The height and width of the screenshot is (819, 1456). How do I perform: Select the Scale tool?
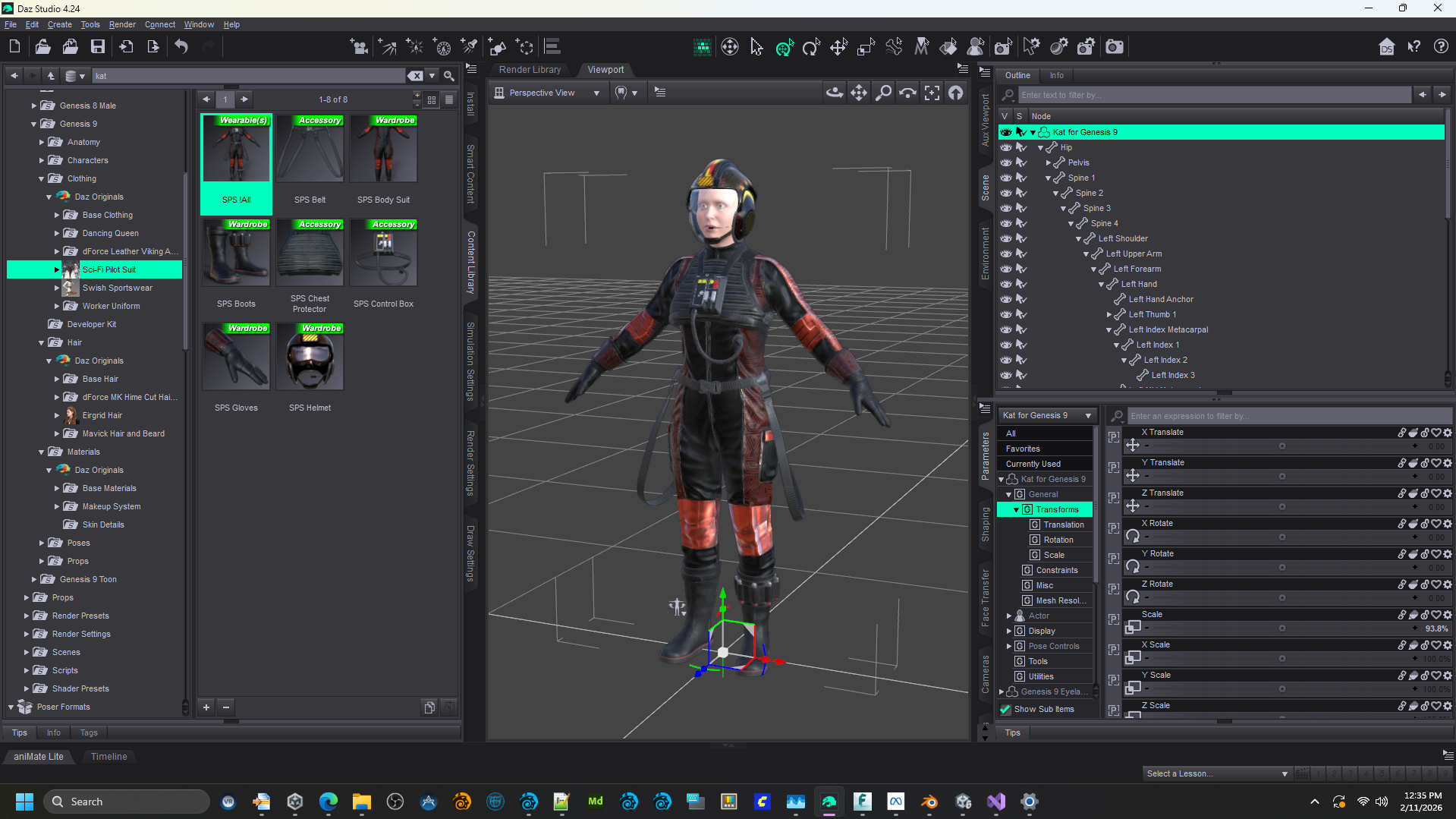[x=866, y=46]
